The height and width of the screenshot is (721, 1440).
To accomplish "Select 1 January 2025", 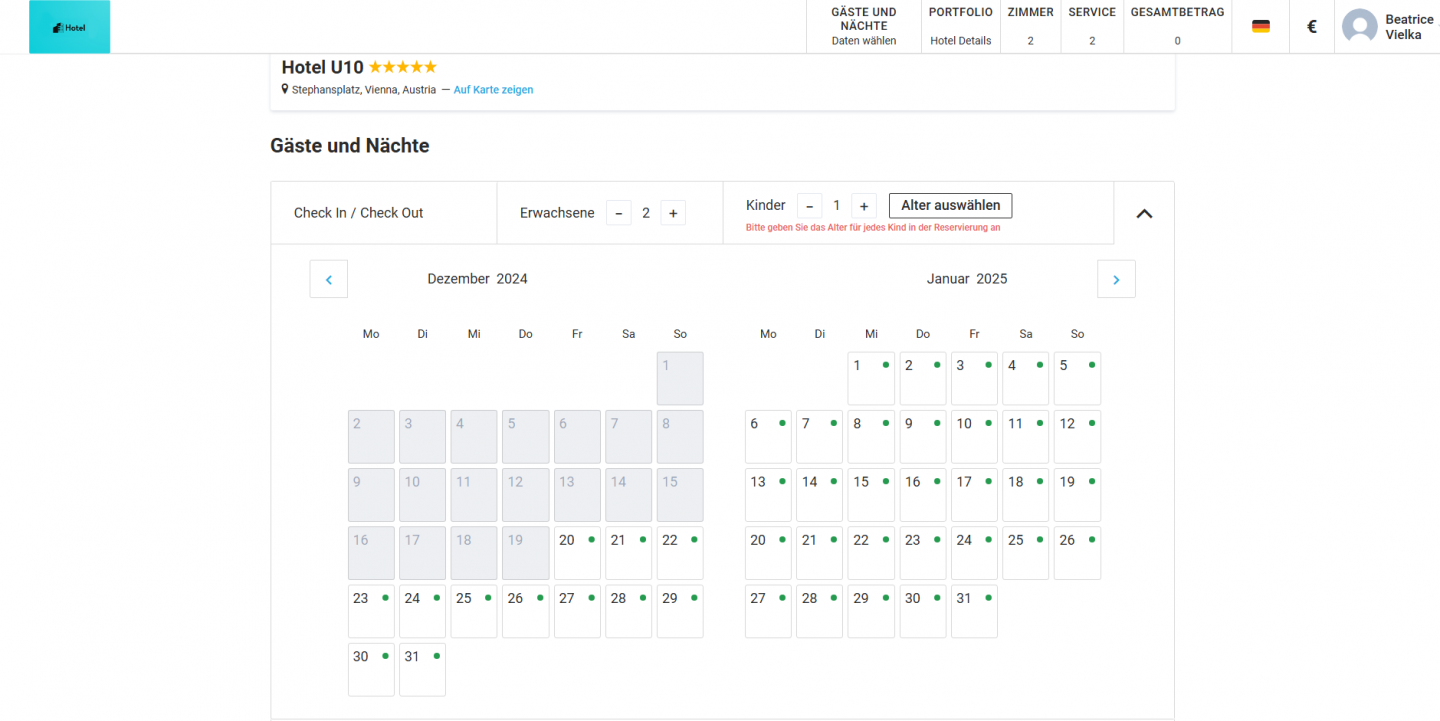I will pyautogui.click(x=871, y=378).
